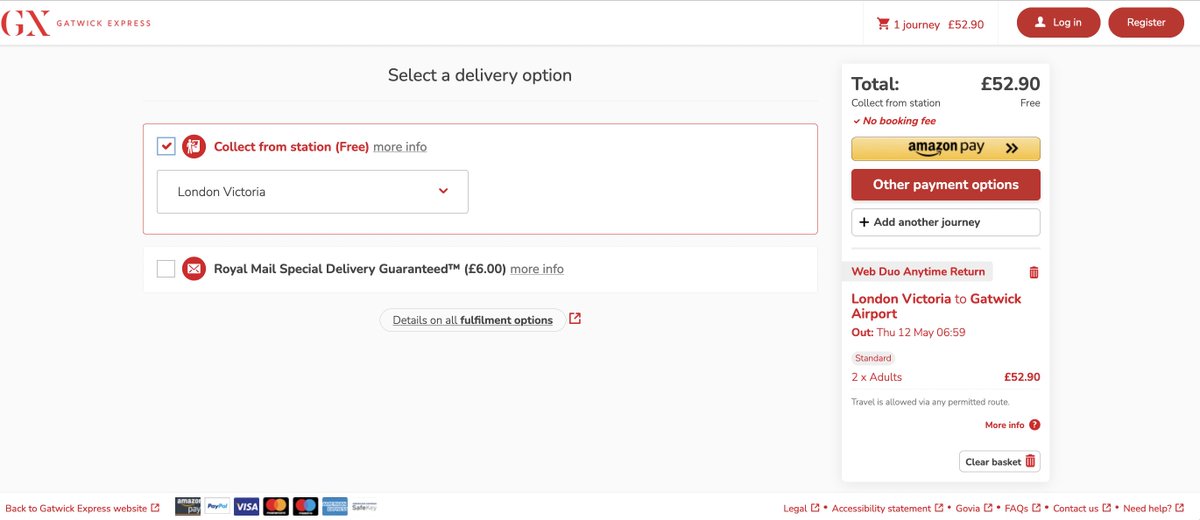The width and height of the screenshot is (1200, 520).
Task: Open the London Victoria station dropdown
Action: pos(312,192)
